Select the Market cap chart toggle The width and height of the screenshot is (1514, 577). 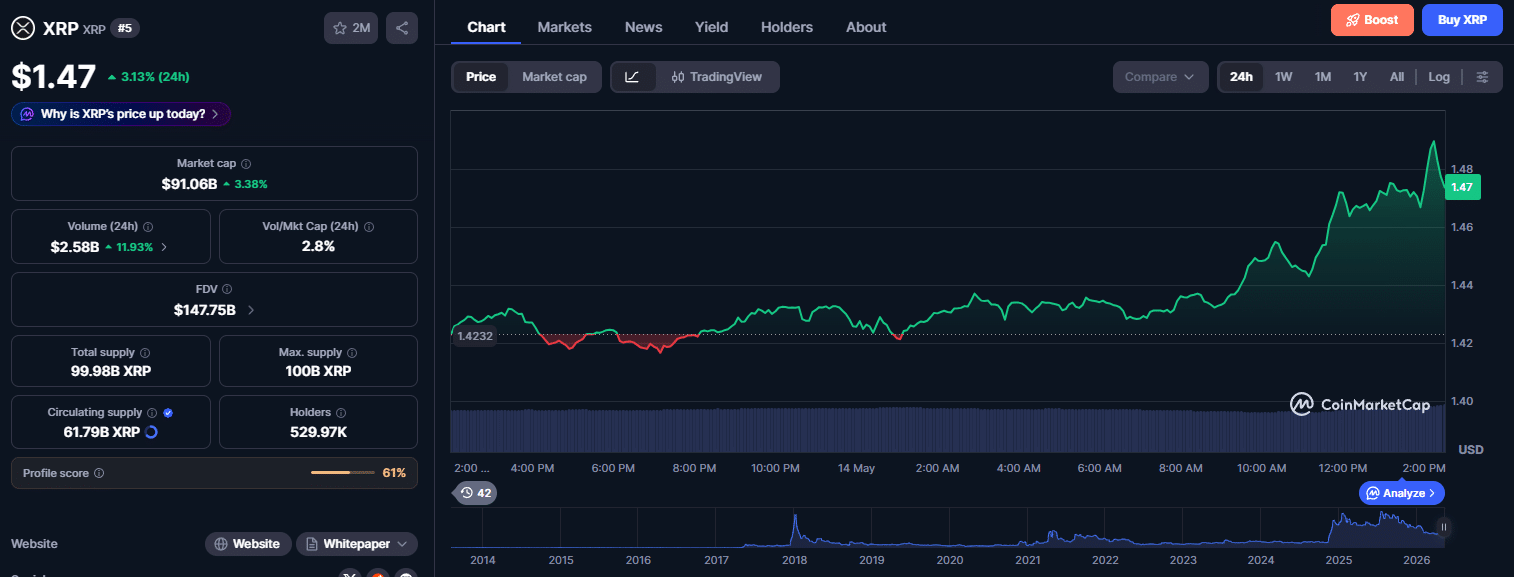pyautogui.click(x=554, y=77)
